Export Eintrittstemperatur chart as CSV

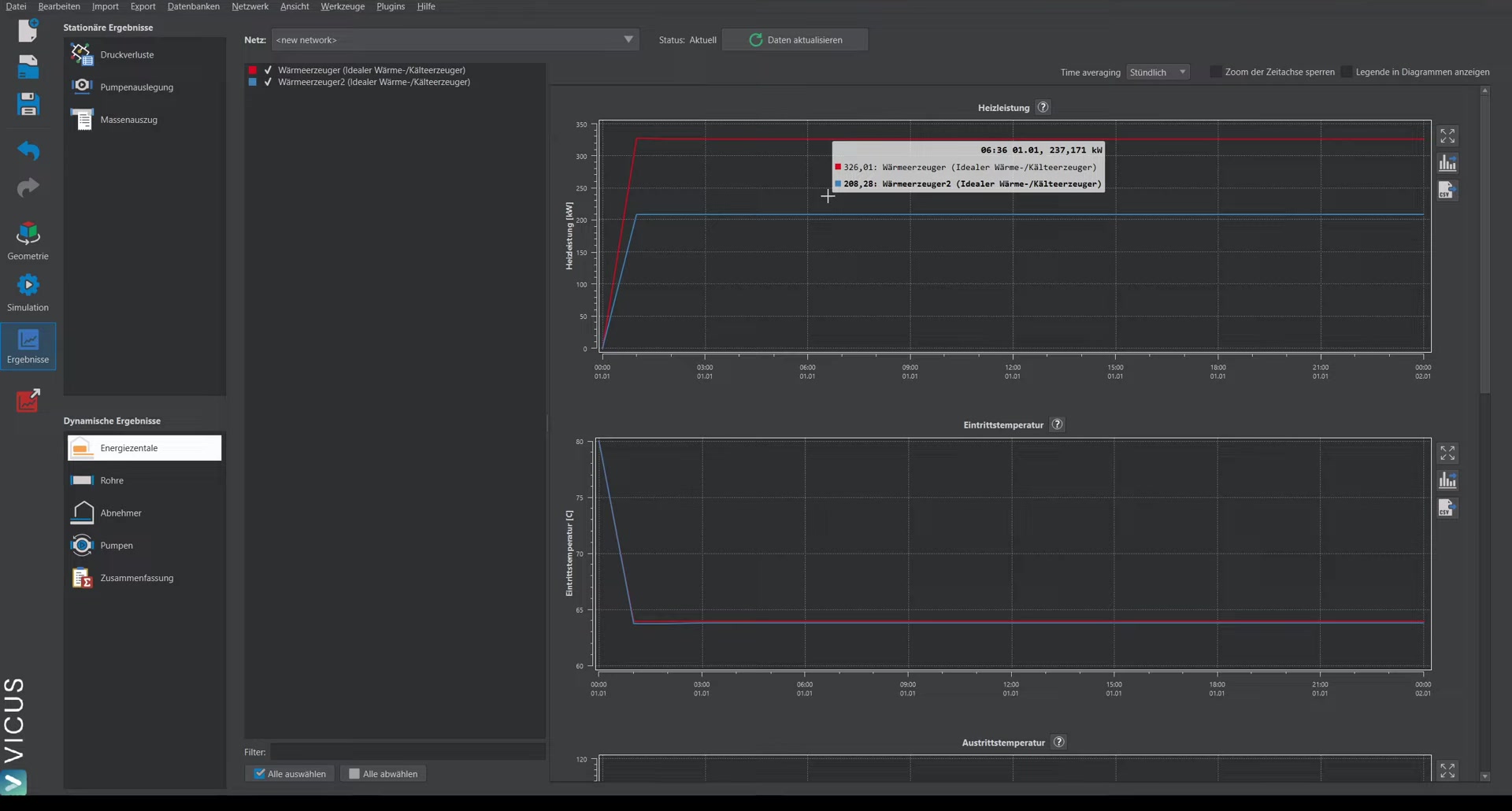point(1447,508)
